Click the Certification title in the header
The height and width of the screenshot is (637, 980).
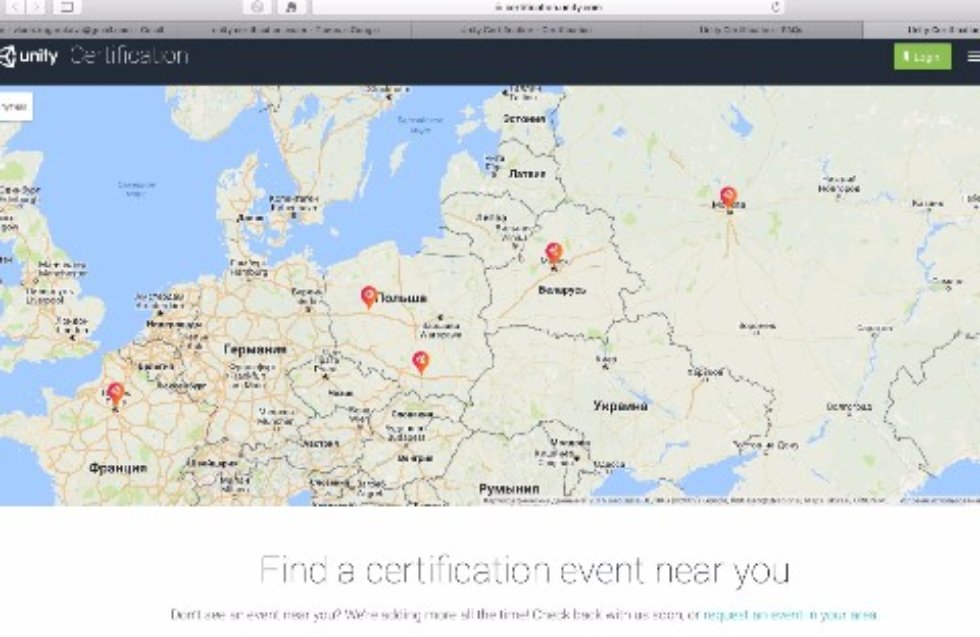[128, 56]
